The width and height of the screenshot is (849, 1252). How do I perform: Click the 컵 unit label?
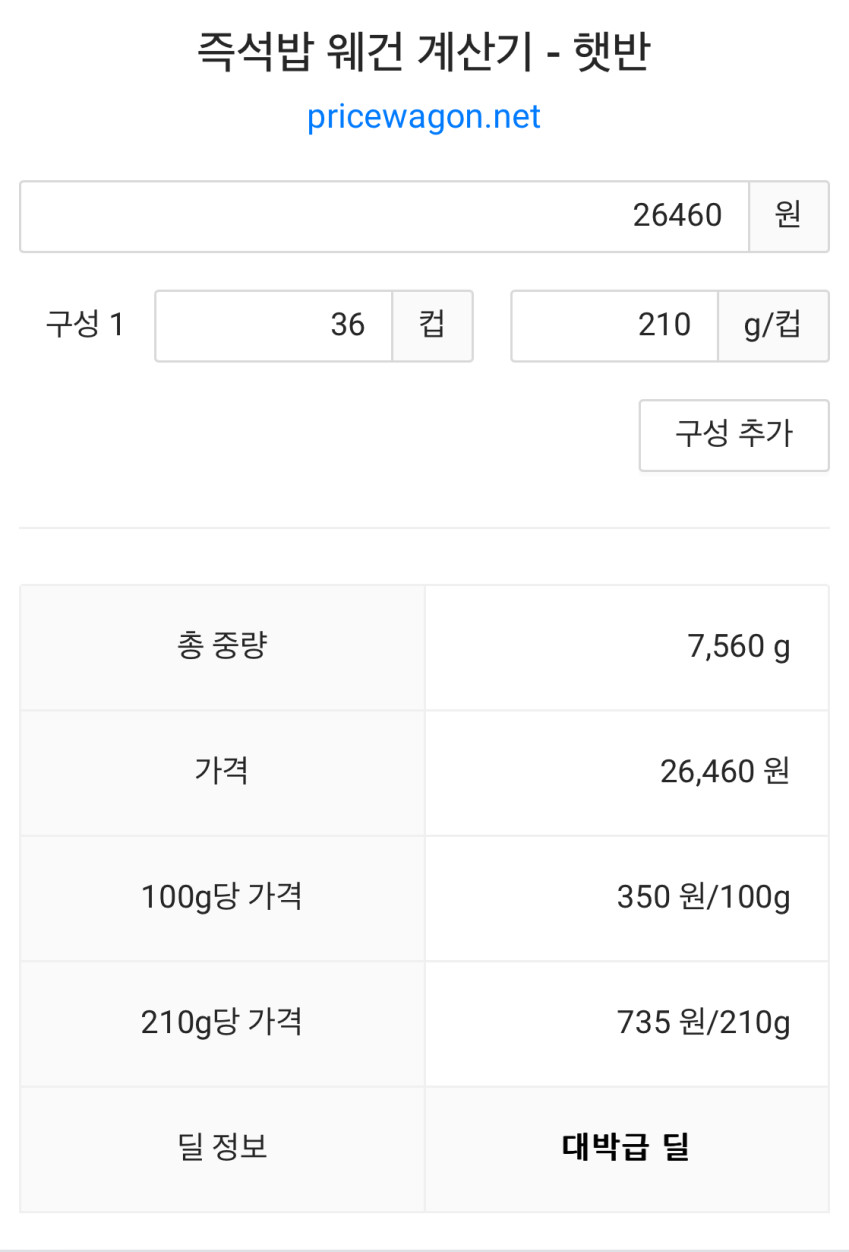[432, 325]
